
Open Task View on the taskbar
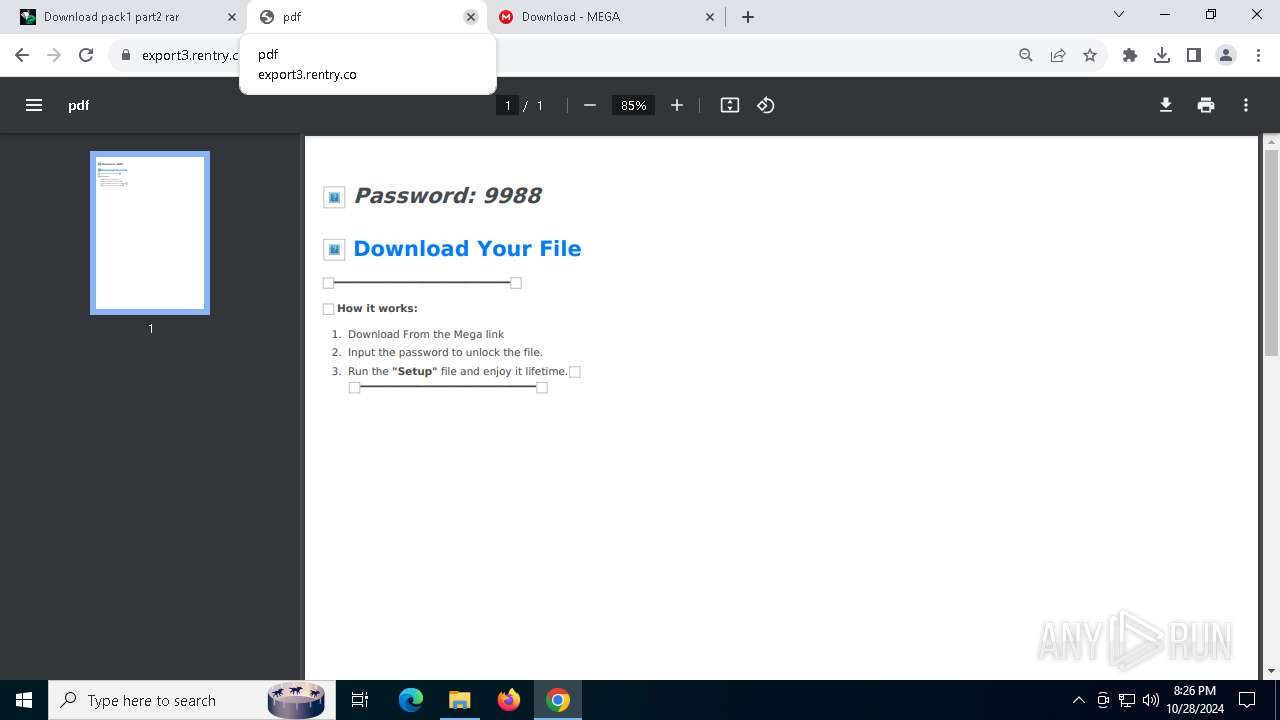pos(360,700)
